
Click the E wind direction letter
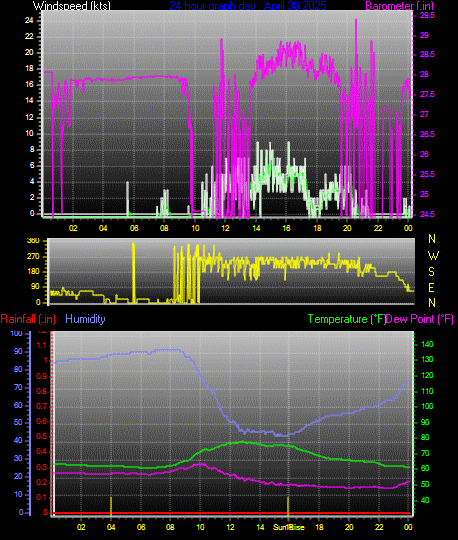tap(431, 288)
